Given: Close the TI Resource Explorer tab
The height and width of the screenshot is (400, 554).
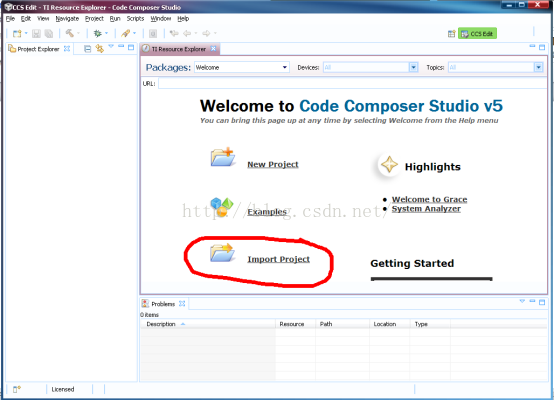Looking at the screenshot, I should [213, 48].
